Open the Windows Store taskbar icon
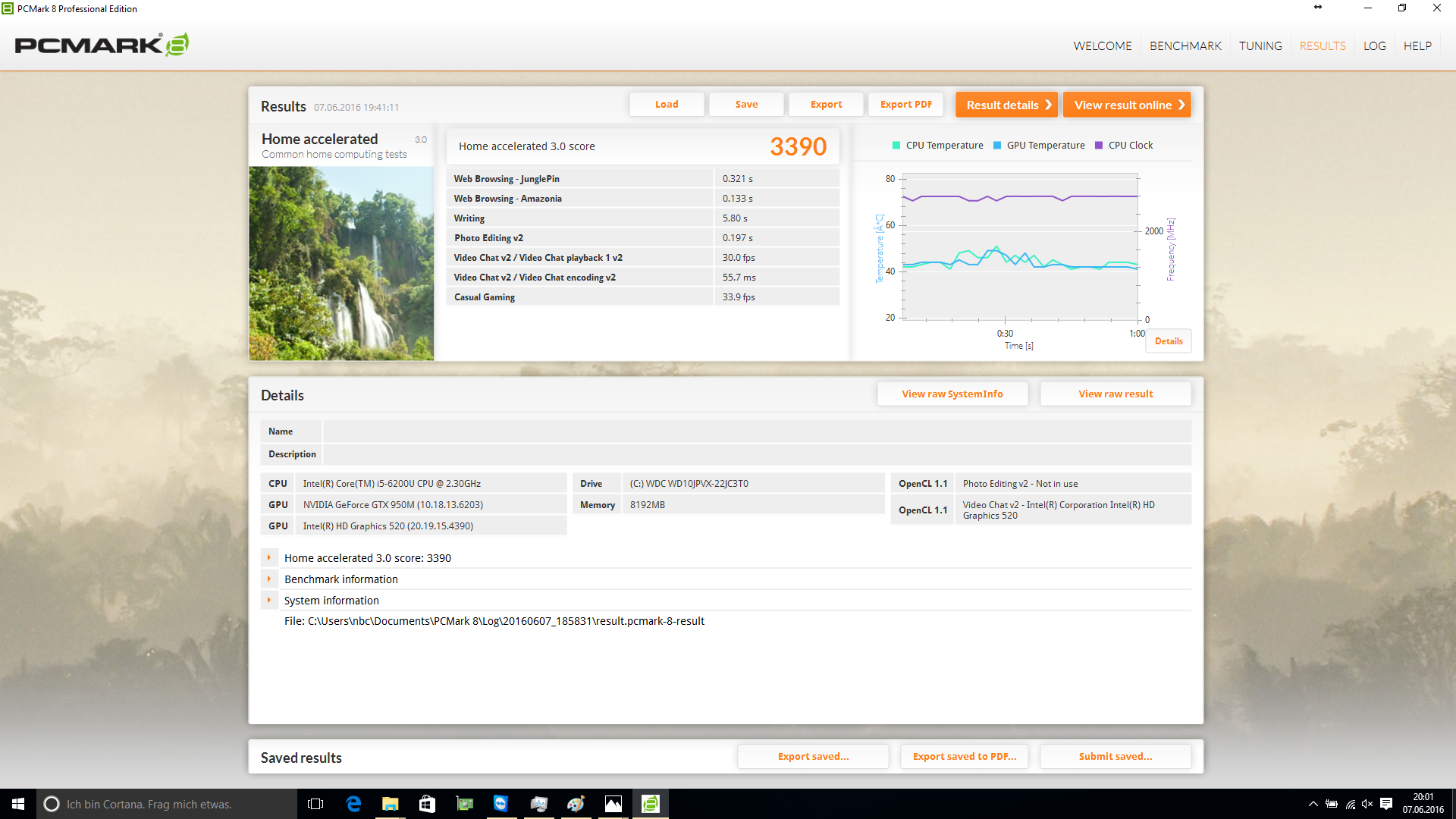 427,804
